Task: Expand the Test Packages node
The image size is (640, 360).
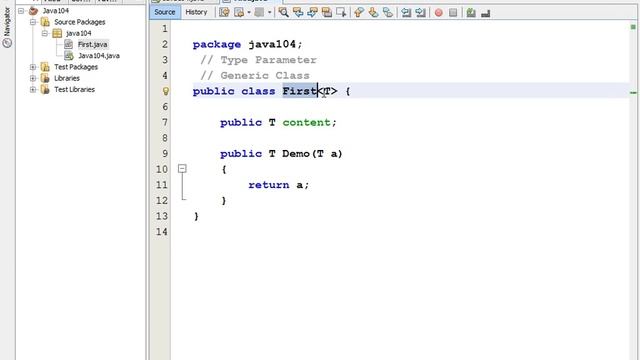Action: [x=33, y=67]
